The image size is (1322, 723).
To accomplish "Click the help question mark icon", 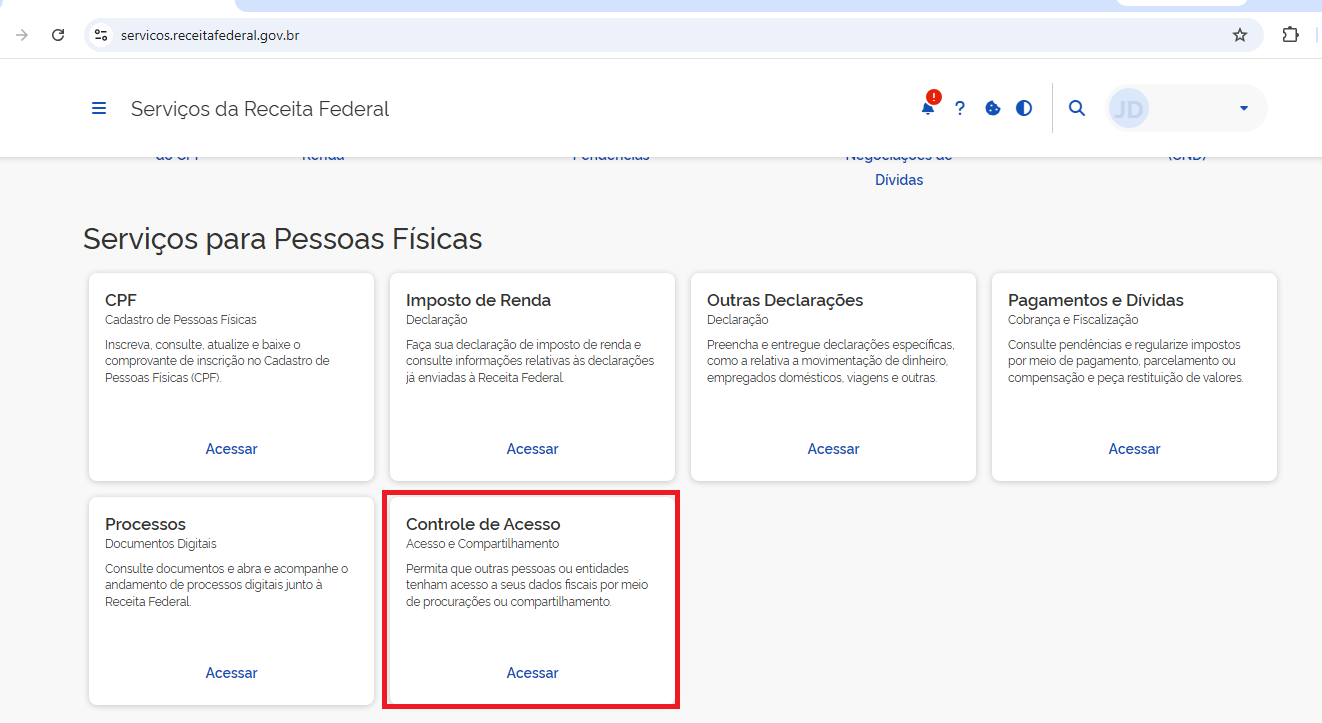I will (x=960, y=108).
